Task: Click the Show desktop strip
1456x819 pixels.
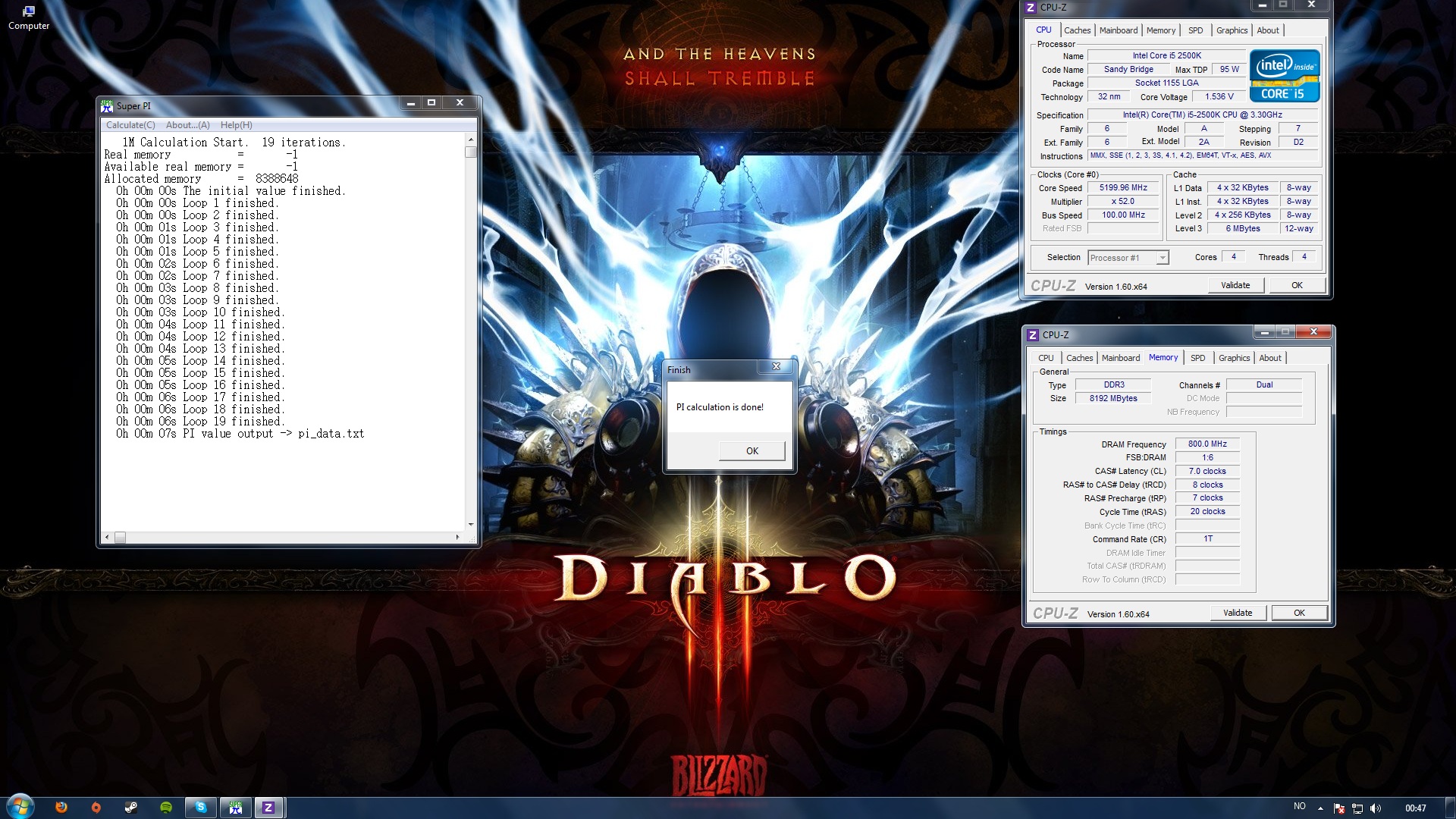Action: point(1450,808)
